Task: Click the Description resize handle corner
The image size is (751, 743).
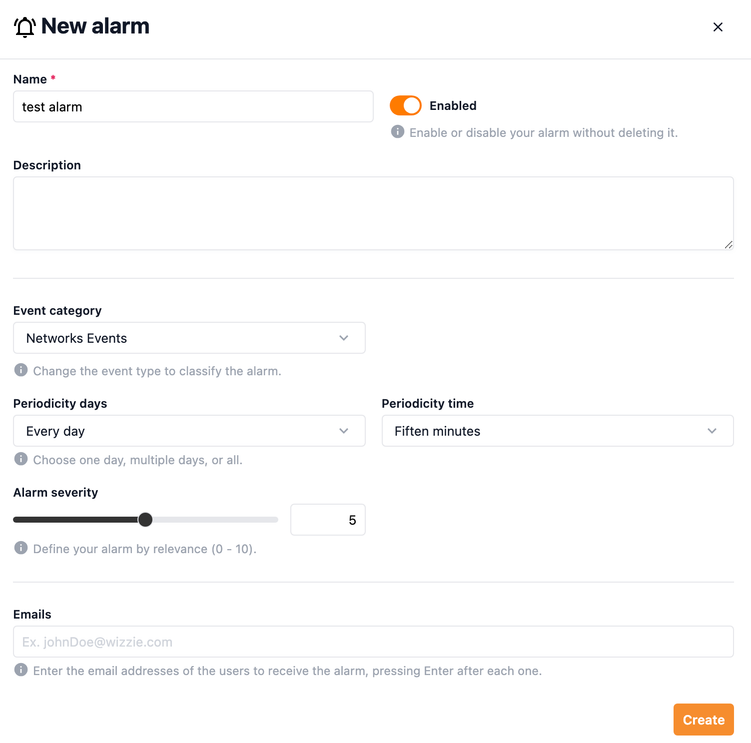Action: point(729,244)
